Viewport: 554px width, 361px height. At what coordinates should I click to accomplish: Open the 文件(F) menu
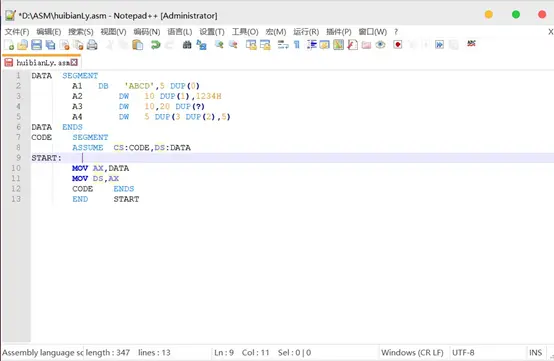(17, 32)
